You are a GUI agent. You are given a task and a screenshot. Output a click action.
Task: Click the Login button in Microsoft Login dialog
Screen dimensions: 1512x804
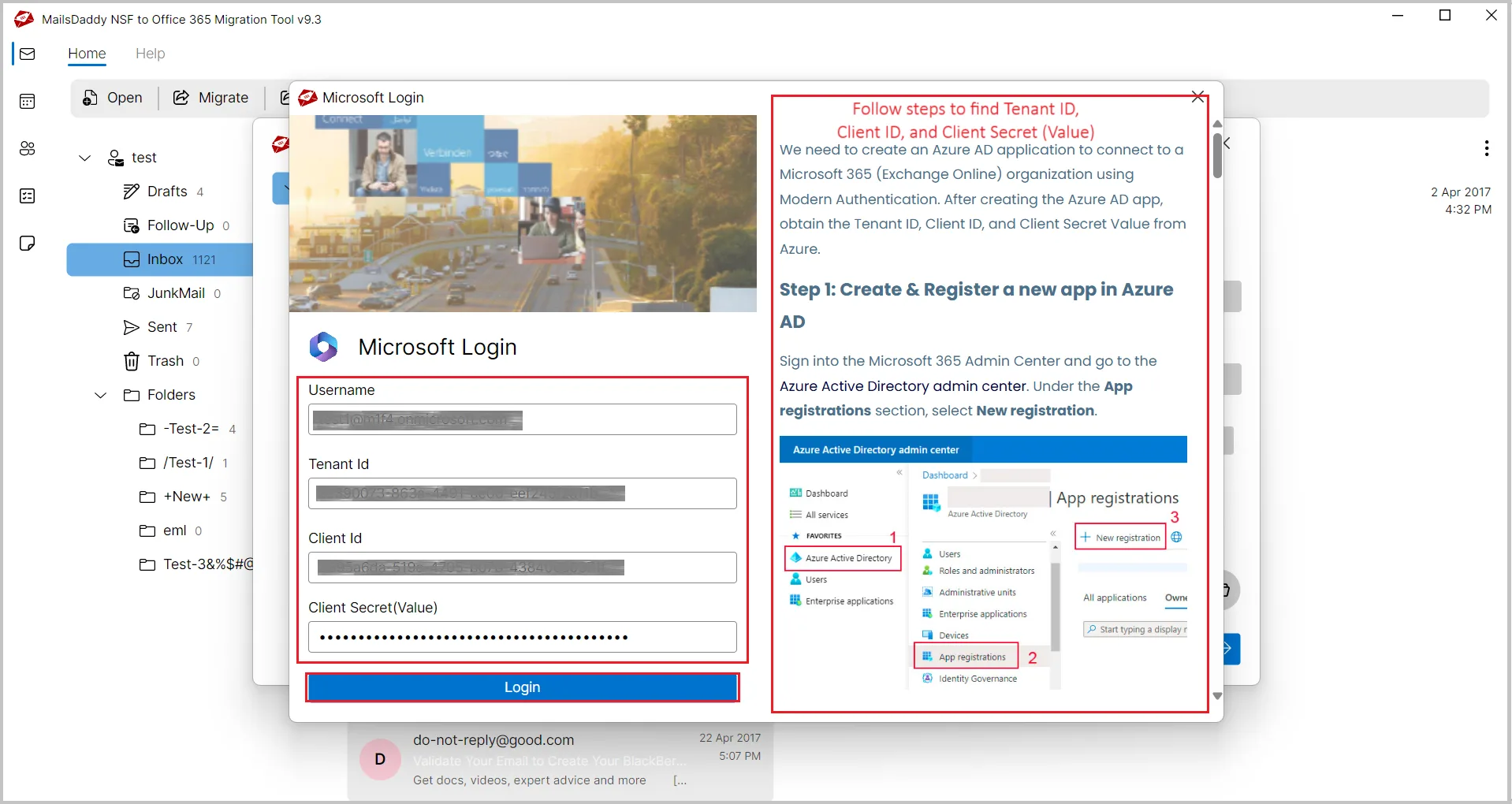[522, 687]
